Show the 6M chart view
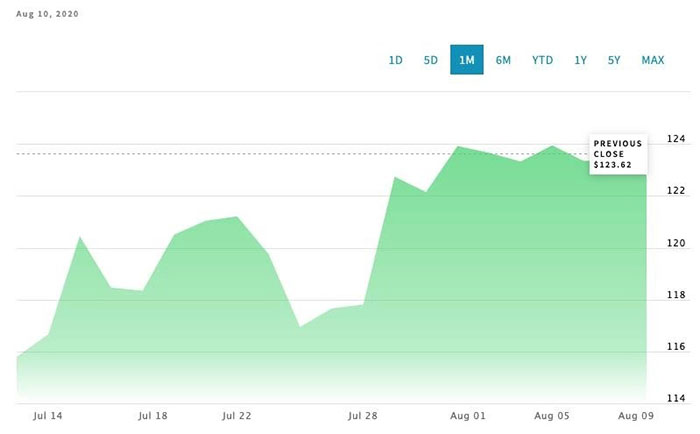The height and width of the screenshot is (434, 700). point(503,60)
